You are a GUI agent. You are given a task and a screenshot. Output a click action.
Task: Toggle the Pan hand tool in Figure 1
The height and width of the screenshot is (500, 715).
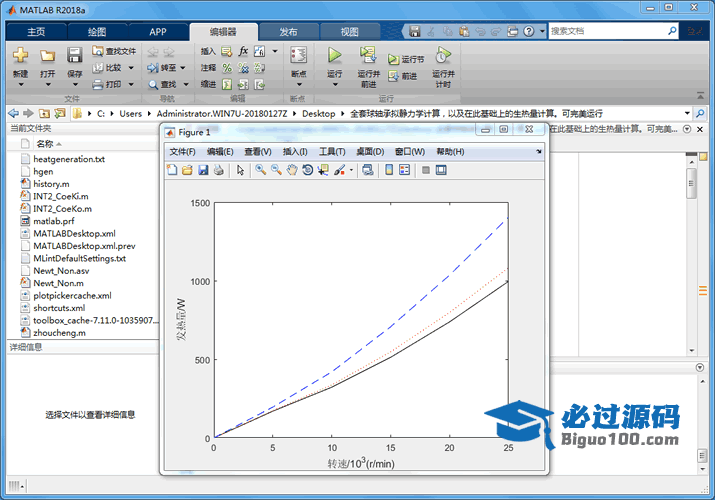292,170
